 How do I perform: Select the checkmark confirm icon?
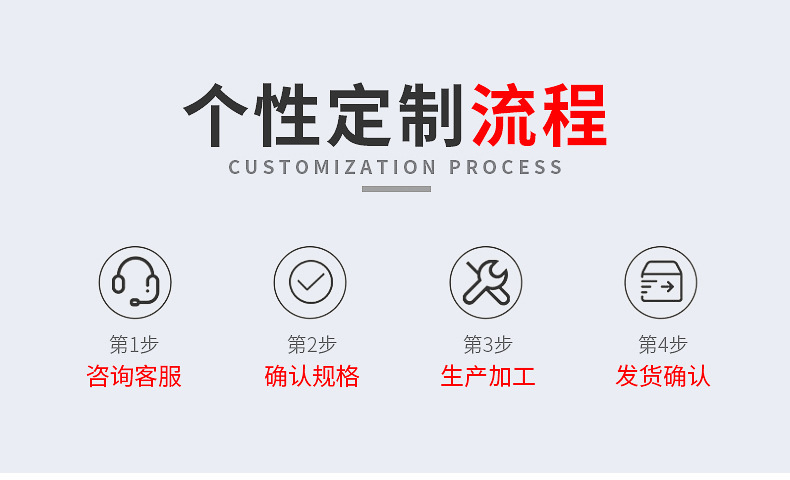pos(310,282)
